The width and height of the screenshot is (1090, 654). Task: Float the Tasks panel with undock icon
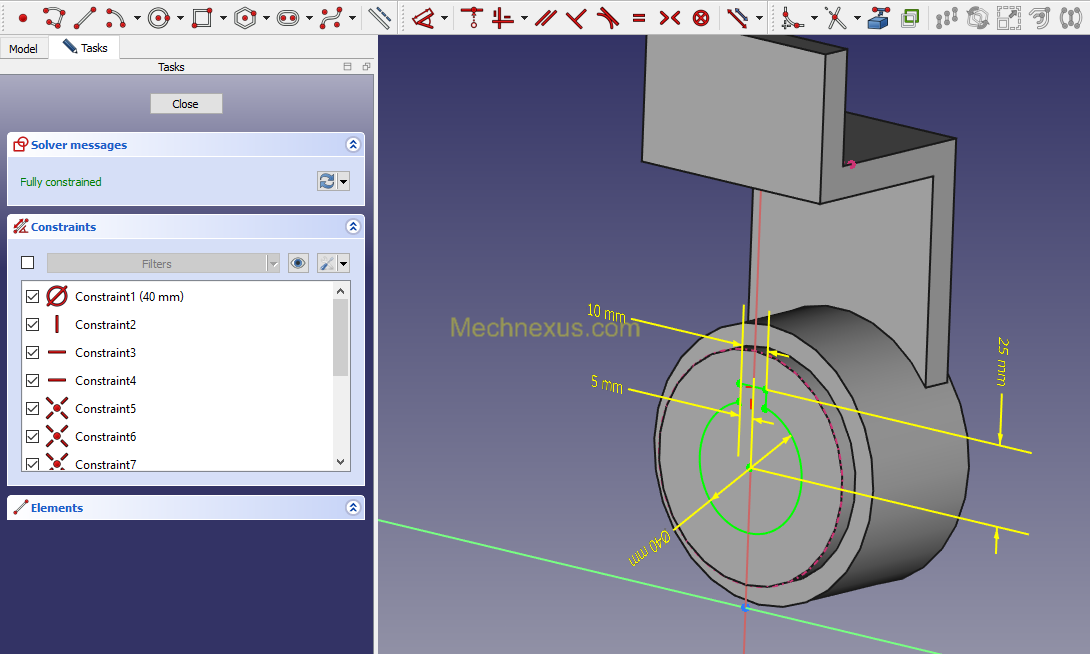tap(366, 67)
